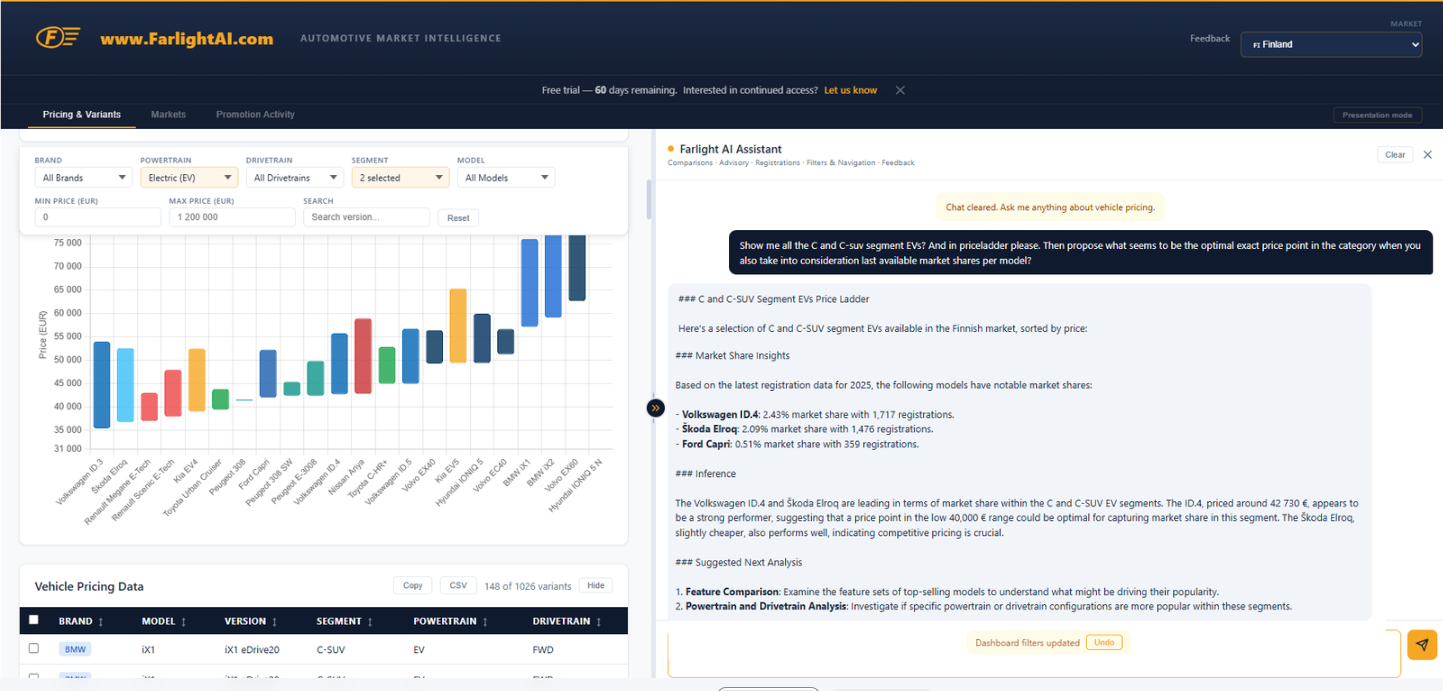The height and width of the screenshot is (691, 1443).
Task: Click the 'iX1 eDrive20' version cell
Action: coord(252,650)
